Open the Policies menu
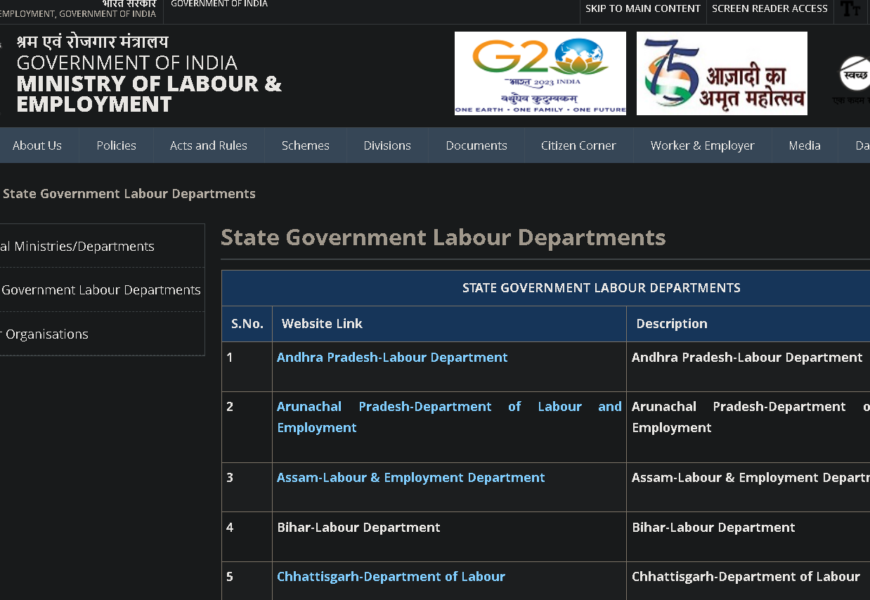Screen dimensions: 870x600 point(117,145)
